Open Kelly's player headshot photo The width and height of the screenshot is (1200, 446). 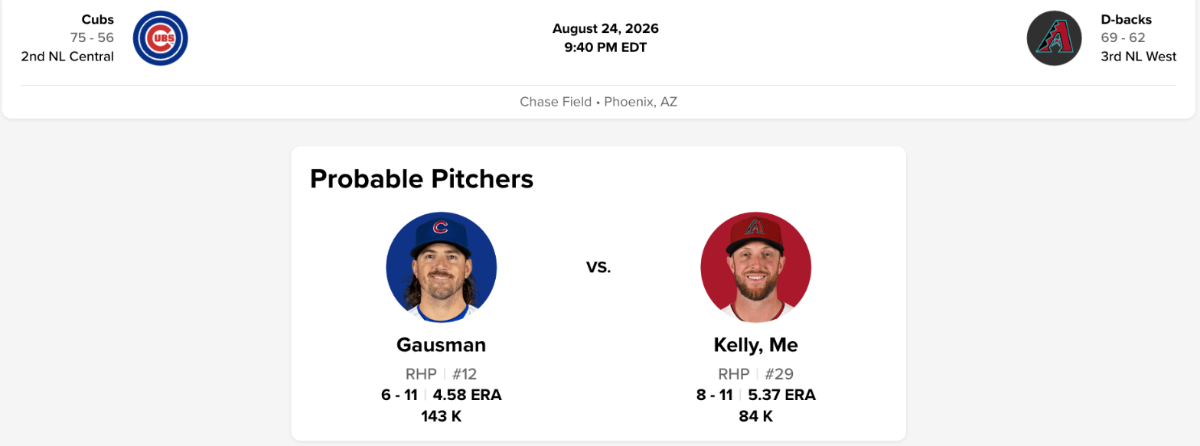[756, 267]
